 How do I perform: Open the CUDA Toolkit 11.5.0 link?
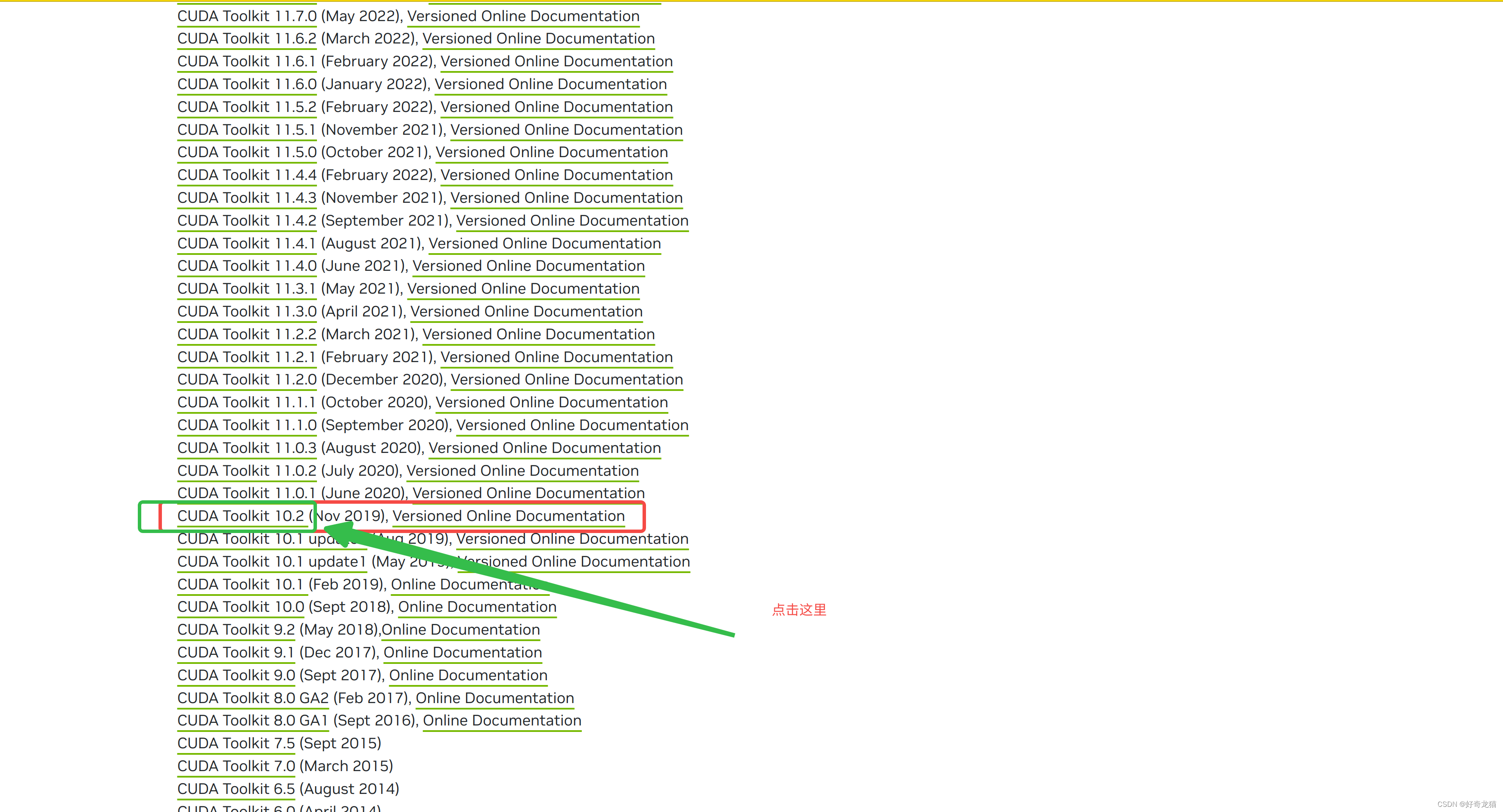pos(247,153)
